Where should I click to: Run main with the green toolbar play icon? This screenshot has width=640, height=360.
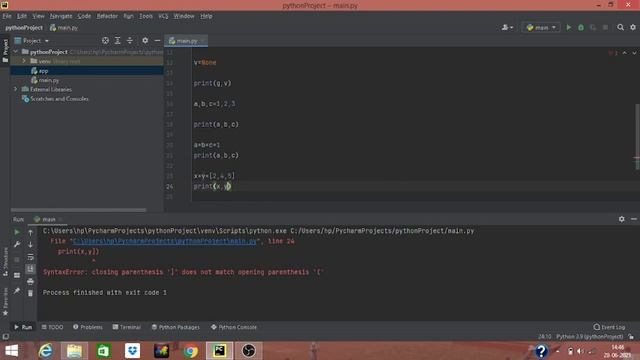point(569,27)
